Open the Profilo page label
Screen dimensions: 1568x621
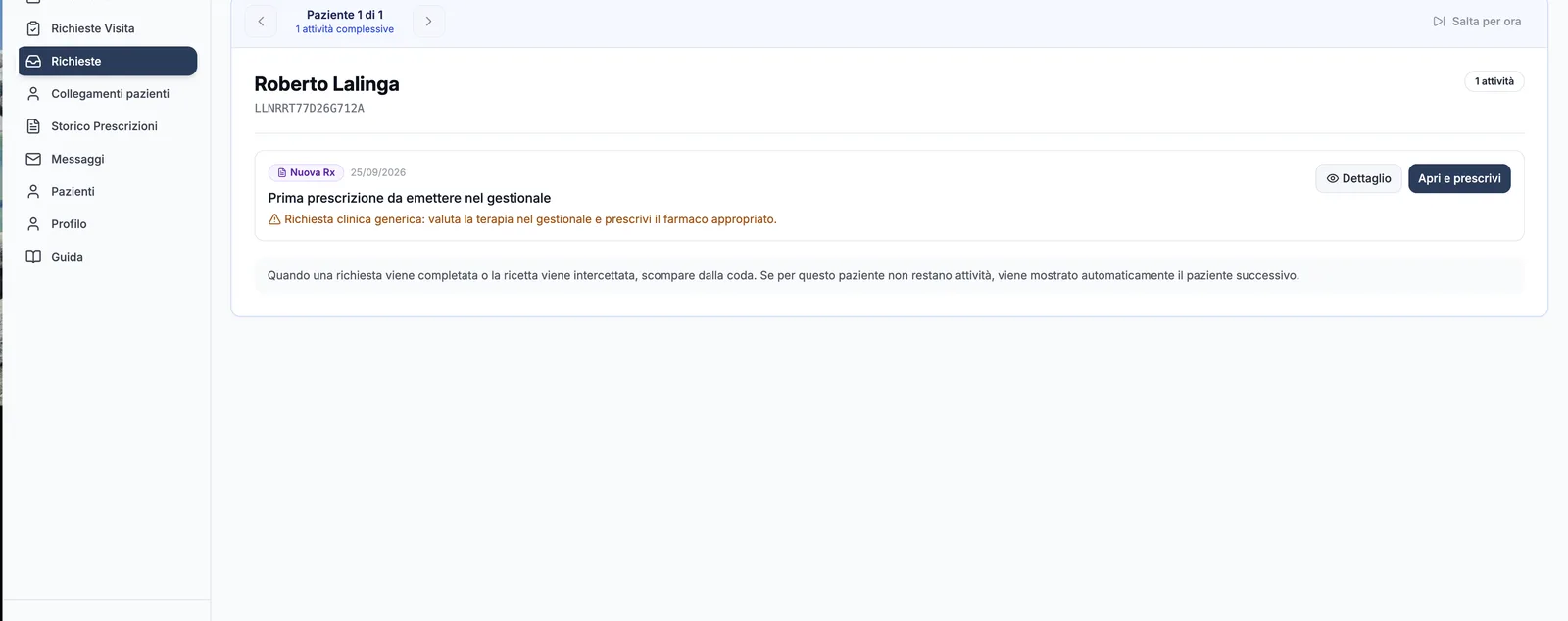[x=69, y=224]
